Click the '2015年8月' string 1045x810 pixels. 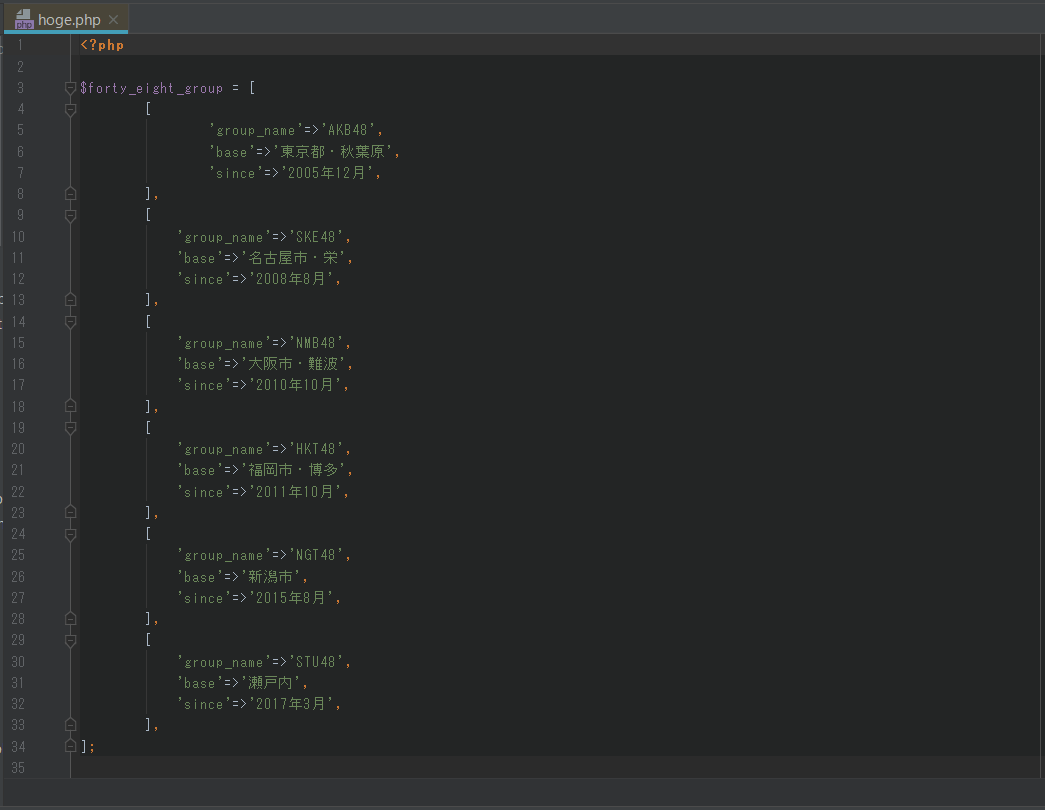[291, 597]
